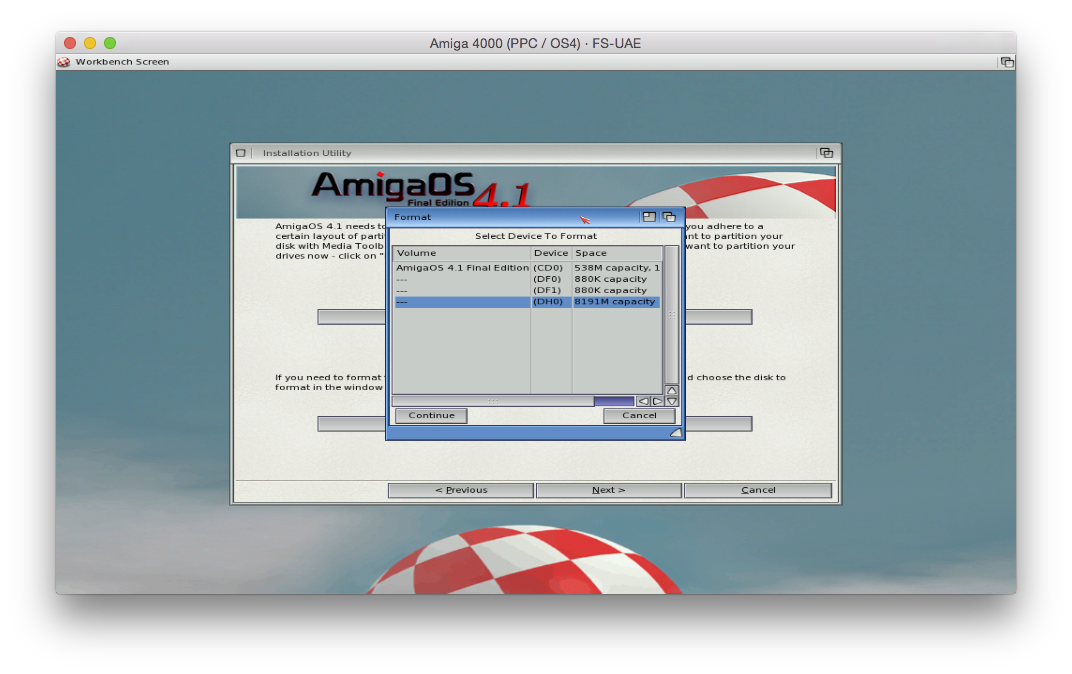Select the (DH0) device row

click(527, 301)
